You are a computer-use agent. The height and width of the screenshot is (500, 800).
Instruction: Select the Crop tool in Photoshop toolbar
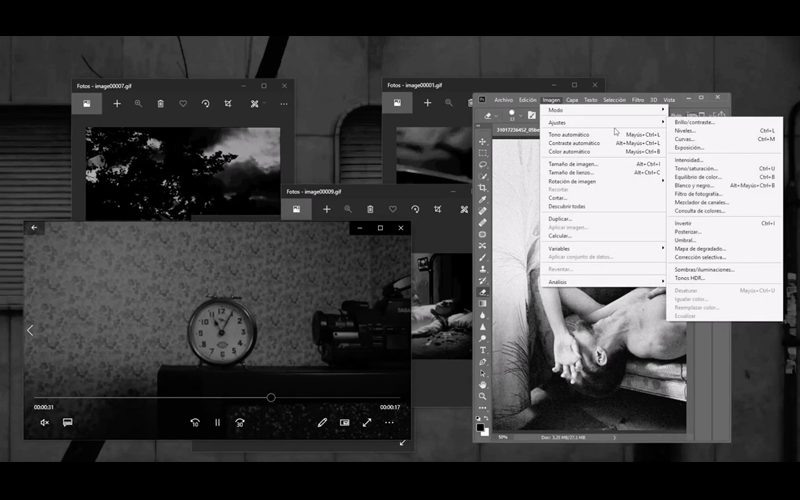(482, 188)
